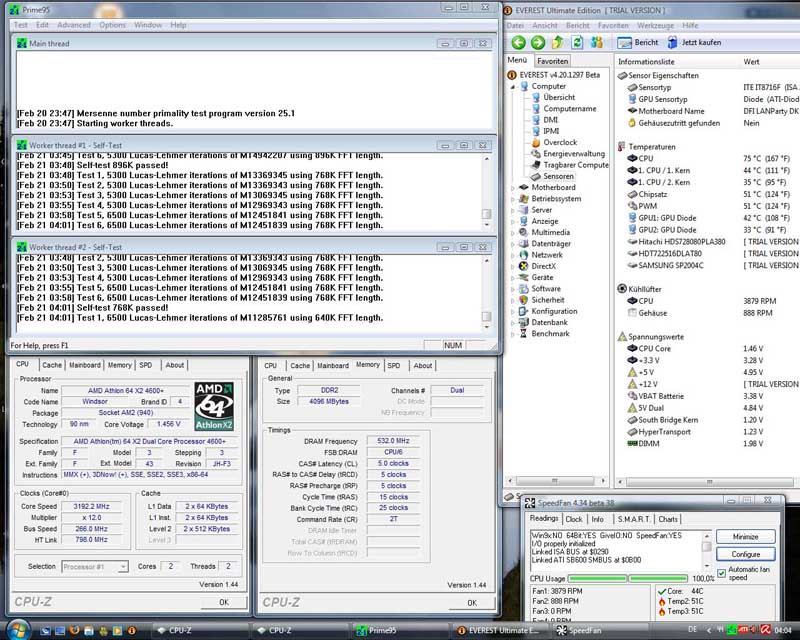Click the two-person icon in EVEREST toolbar
The height and width of the screenshot is (640, 800).
point(596,42)
